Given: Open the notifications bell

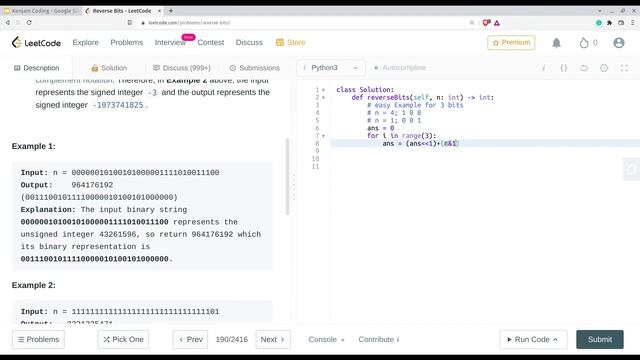Looking at the screenshot, I should pyautogui.click(x=556, y=42).
